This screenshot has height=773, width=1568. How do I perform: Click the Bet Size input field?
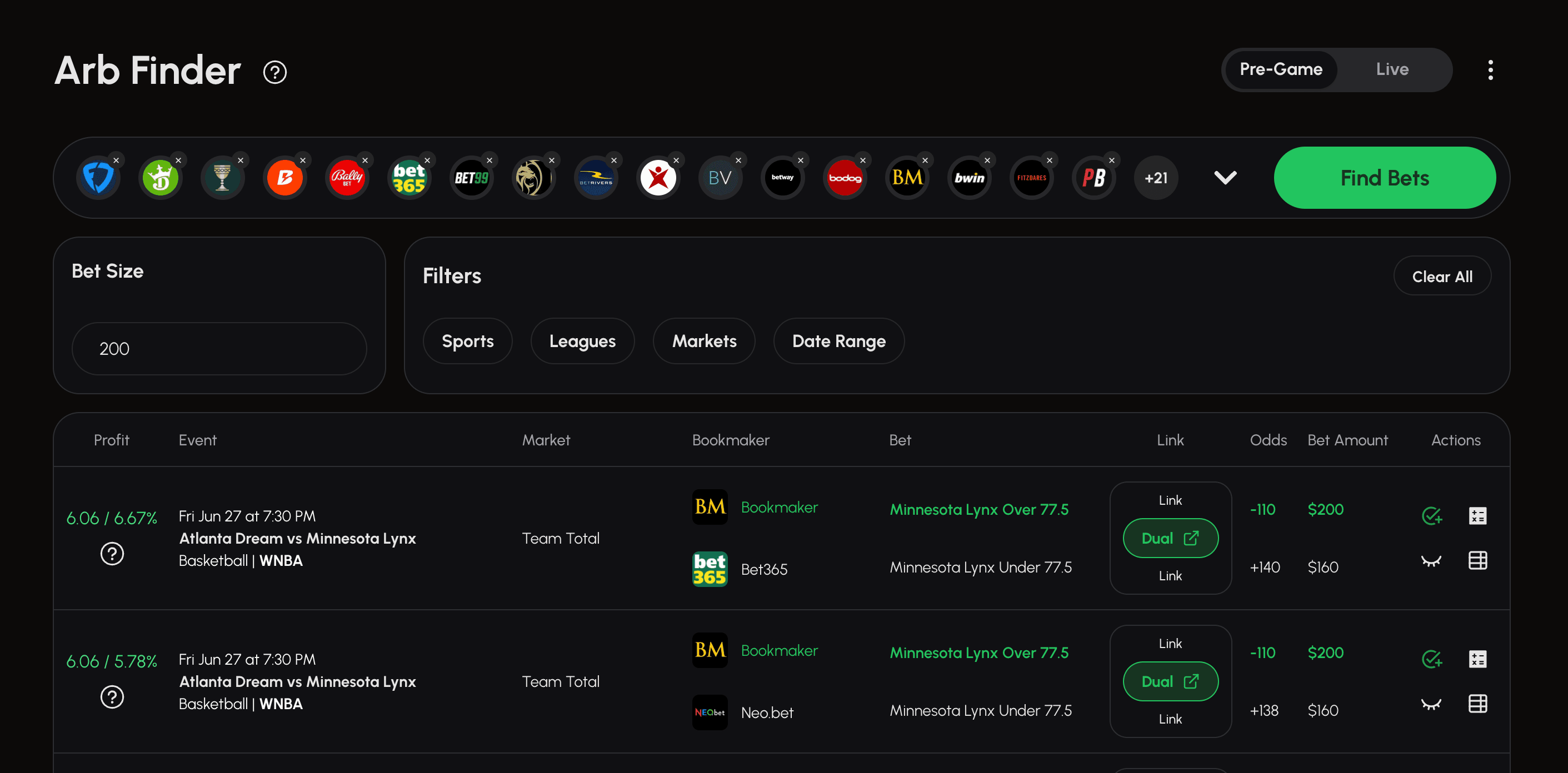pos(219,349)
